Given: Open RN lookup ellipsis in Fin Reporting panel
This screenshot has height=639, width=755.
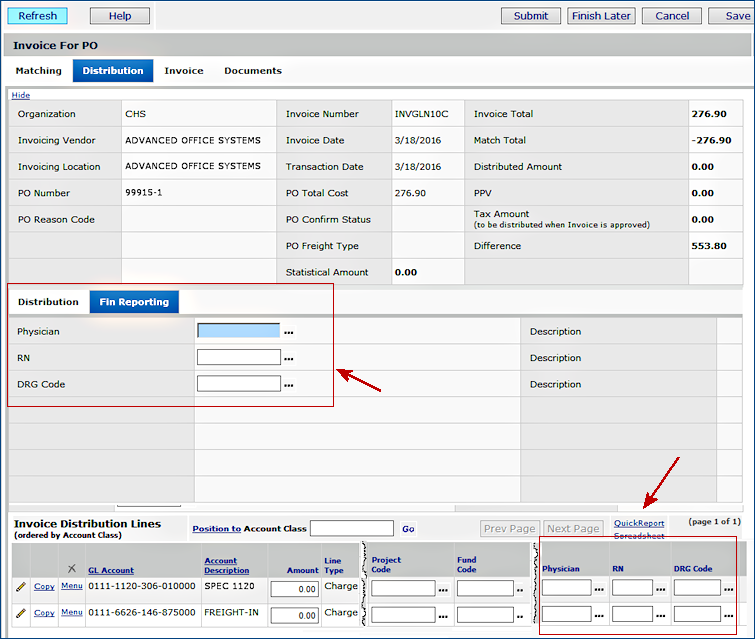Looking at the screenshot, I should 290,358.
